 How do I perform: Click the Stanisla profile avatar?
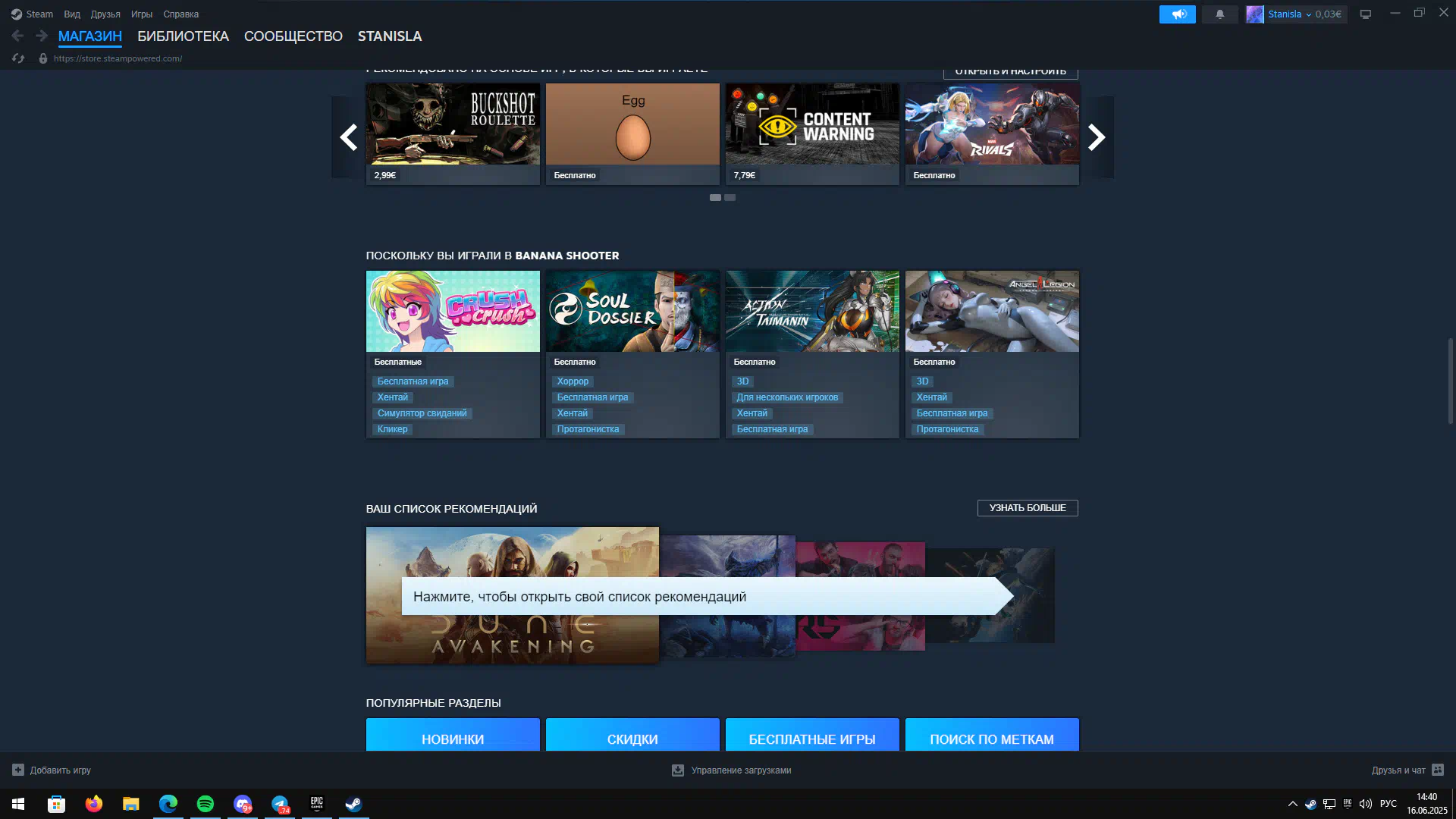coord(1255,14)
